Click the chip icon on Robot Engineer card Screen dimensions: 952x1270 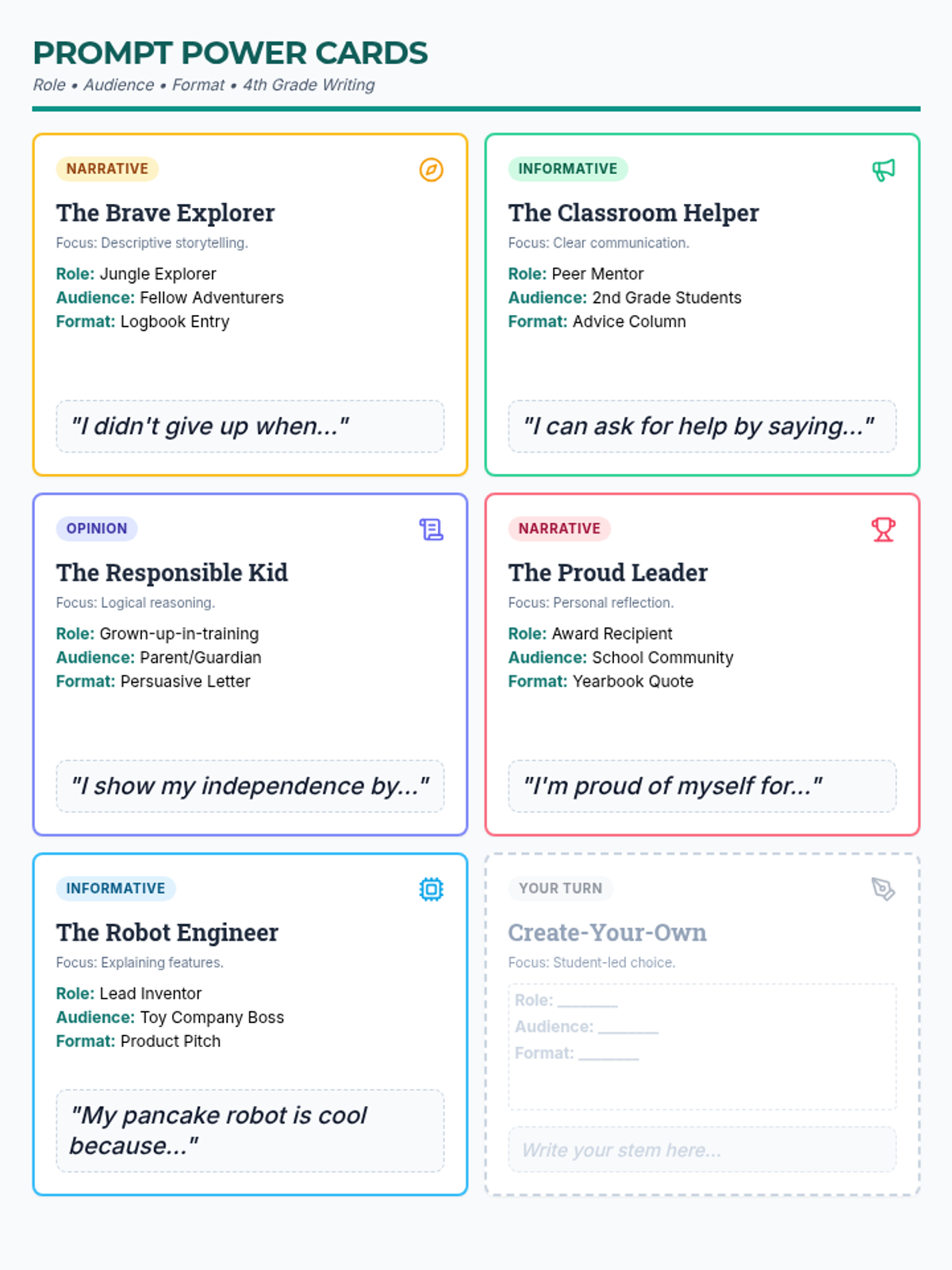pyautogui.click(x=432, y=889)
